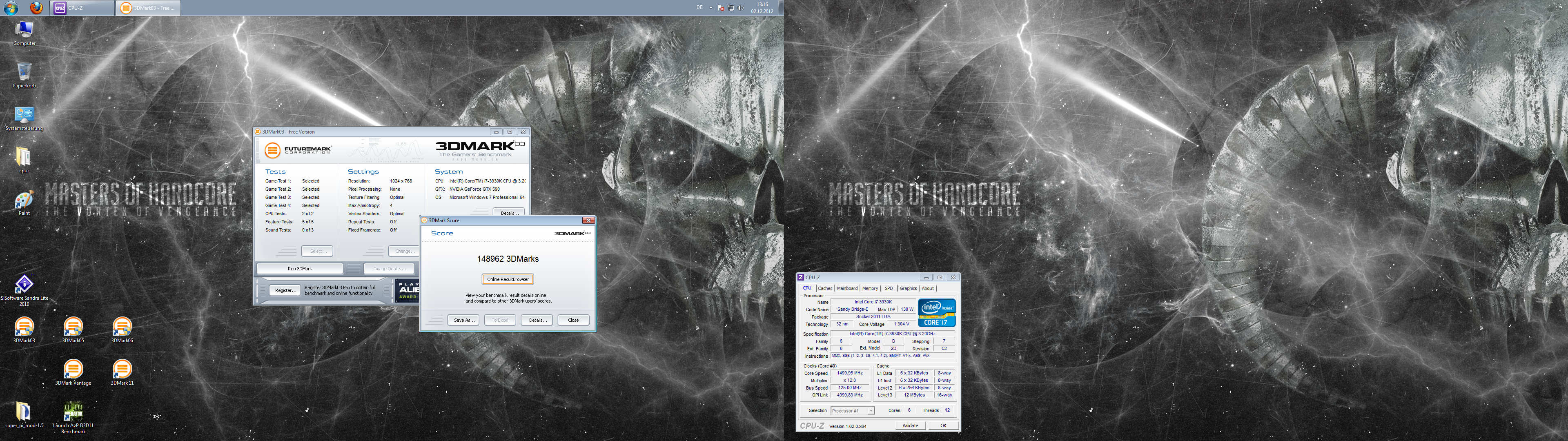1568x441 pixels.
Task: Select the 3DMark03 desktop shortcut
Action: (24, 330)
